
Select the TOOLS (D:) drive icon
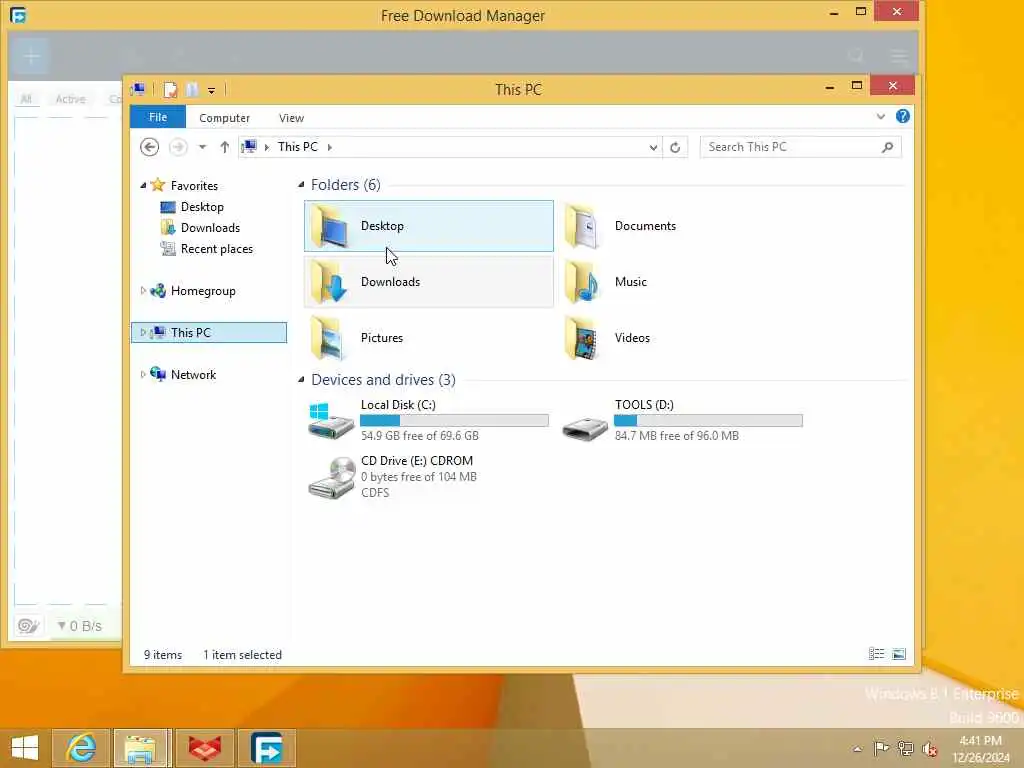click(x=584, y=428)
